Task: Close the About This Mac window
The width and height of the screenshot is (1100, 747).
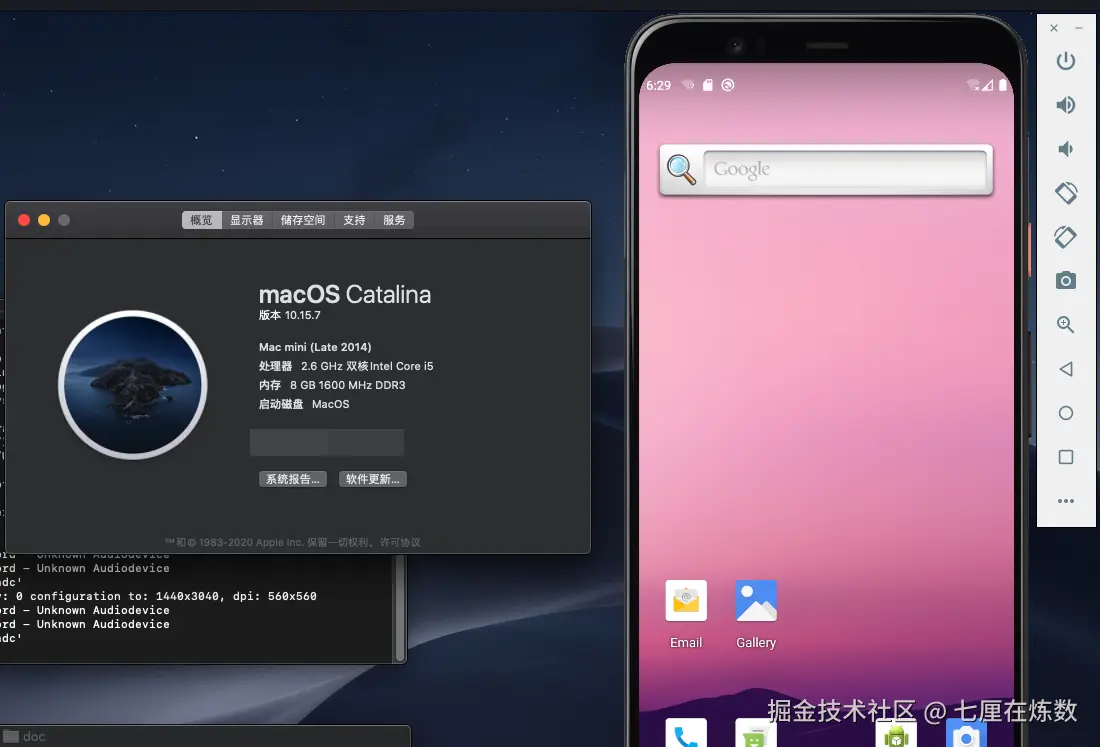Action: click(24, 220)
